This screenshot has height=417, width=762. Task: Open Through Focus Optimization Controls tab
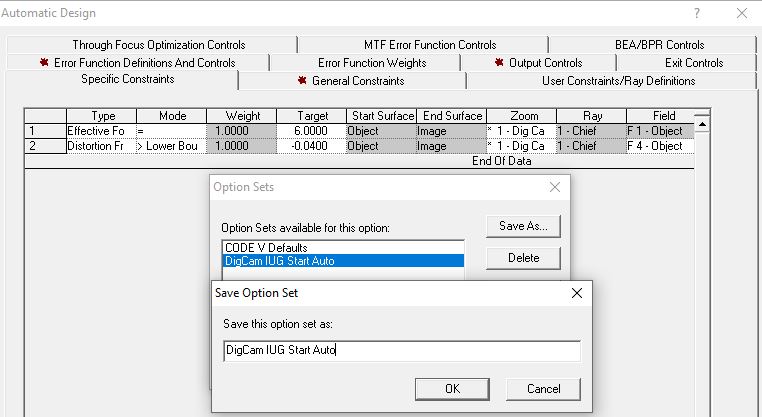(158, 44)
